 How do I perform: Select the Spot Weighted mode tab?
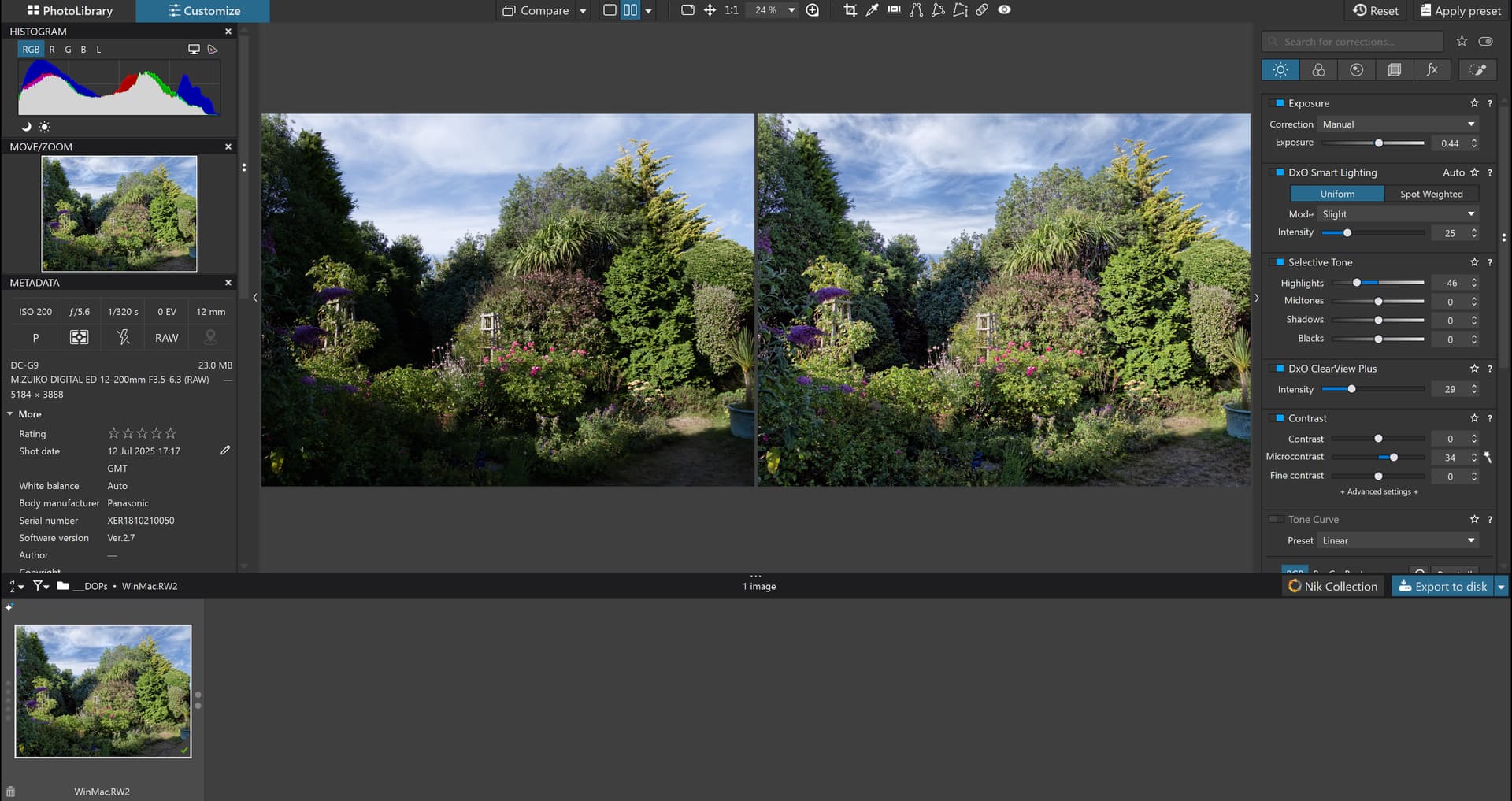coord(1431,194)
